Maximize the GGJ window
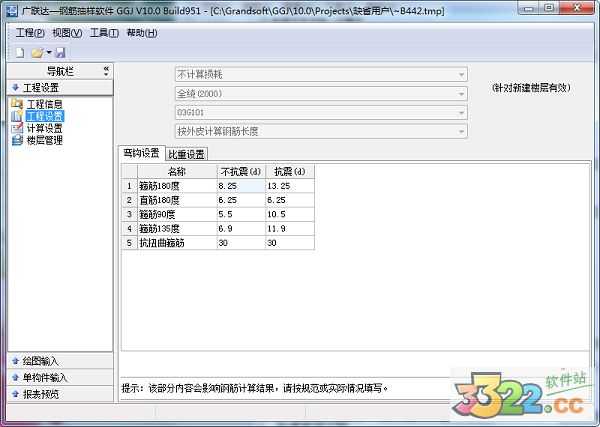600x427 pixels. click(549, 8)
